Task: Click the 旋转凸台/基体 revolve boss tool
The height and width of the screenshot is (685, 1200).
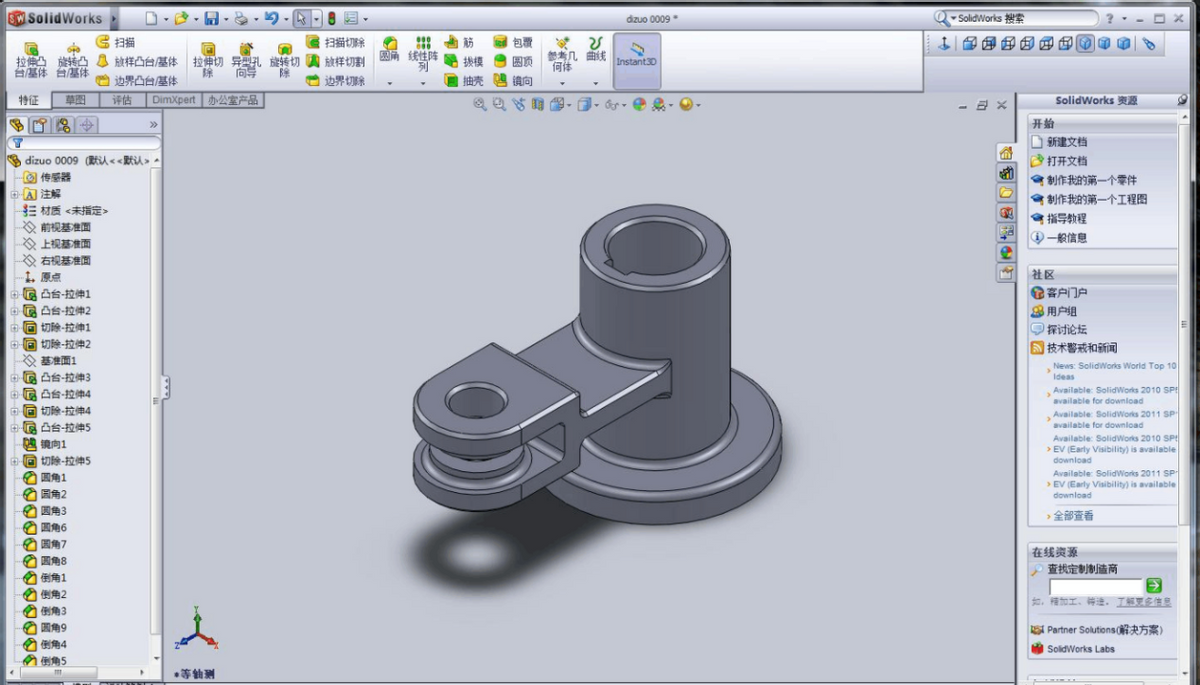Action: 73,60
